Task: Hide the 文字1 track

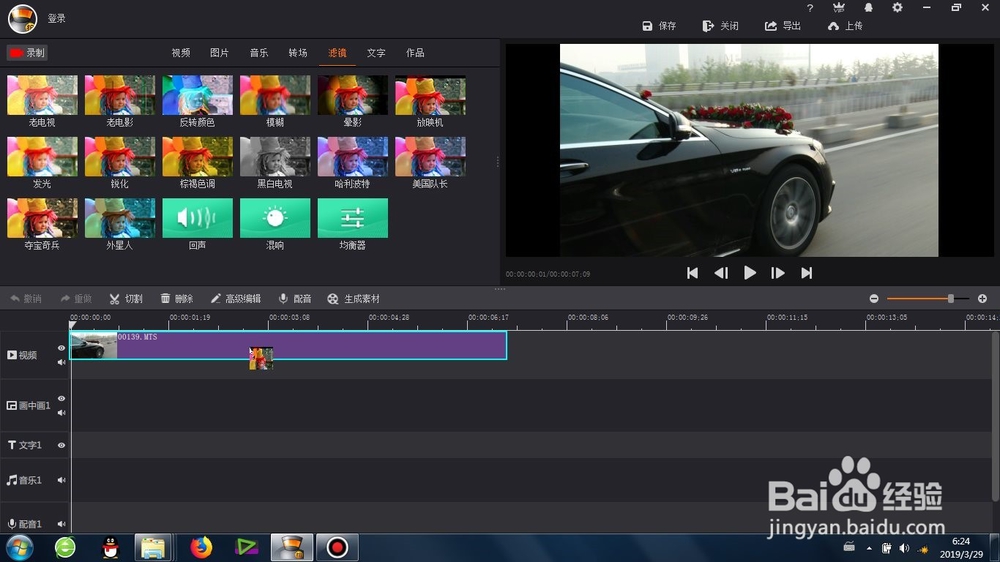Action: [x=61, y=445]
